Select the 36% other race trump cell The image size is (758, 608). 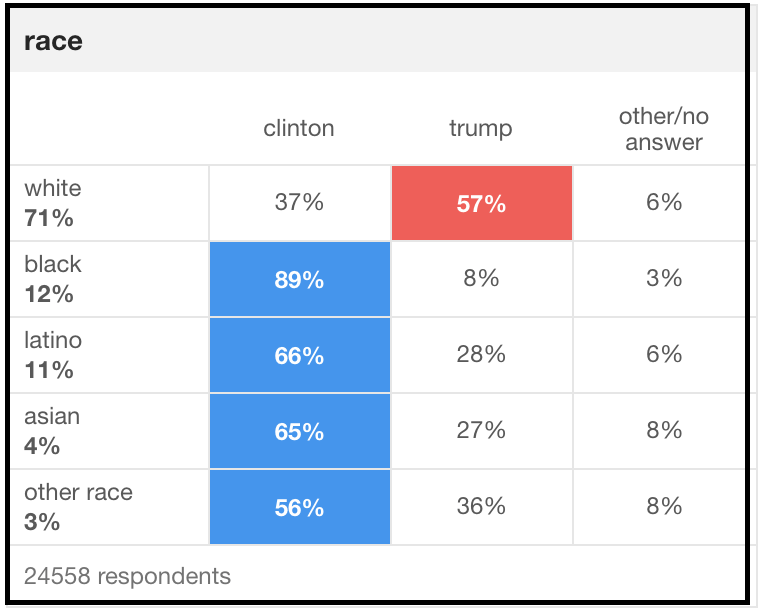[481, 507]
